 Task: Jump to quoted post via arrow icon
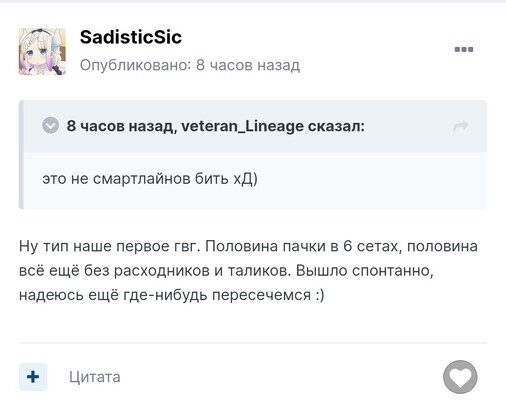click(461, 126)
